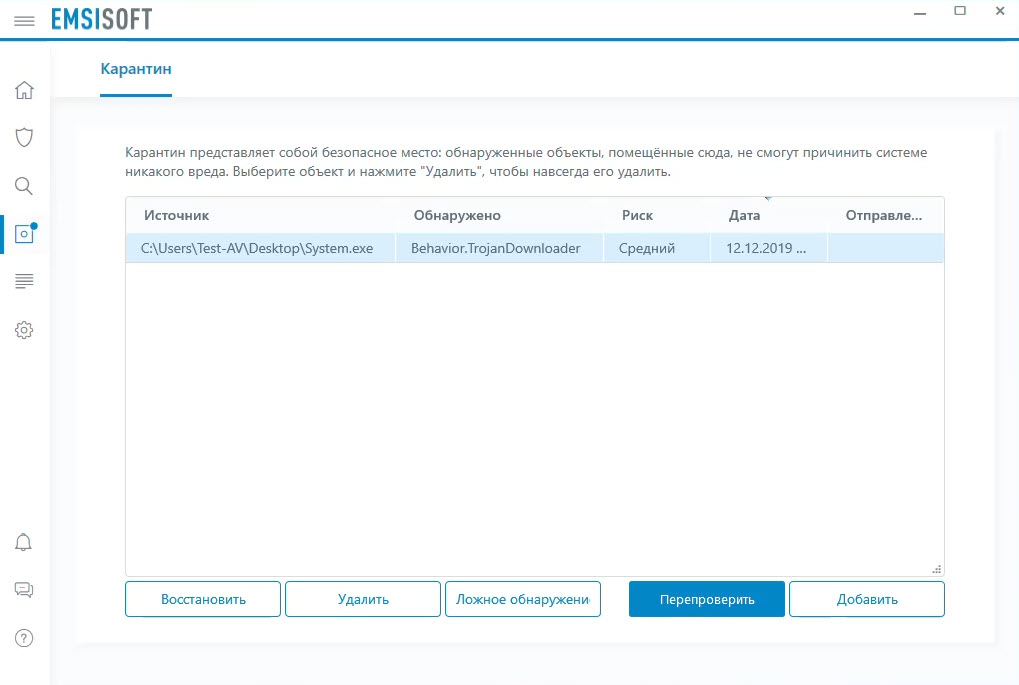Open the chat support icon

click(x=24, y=589)
